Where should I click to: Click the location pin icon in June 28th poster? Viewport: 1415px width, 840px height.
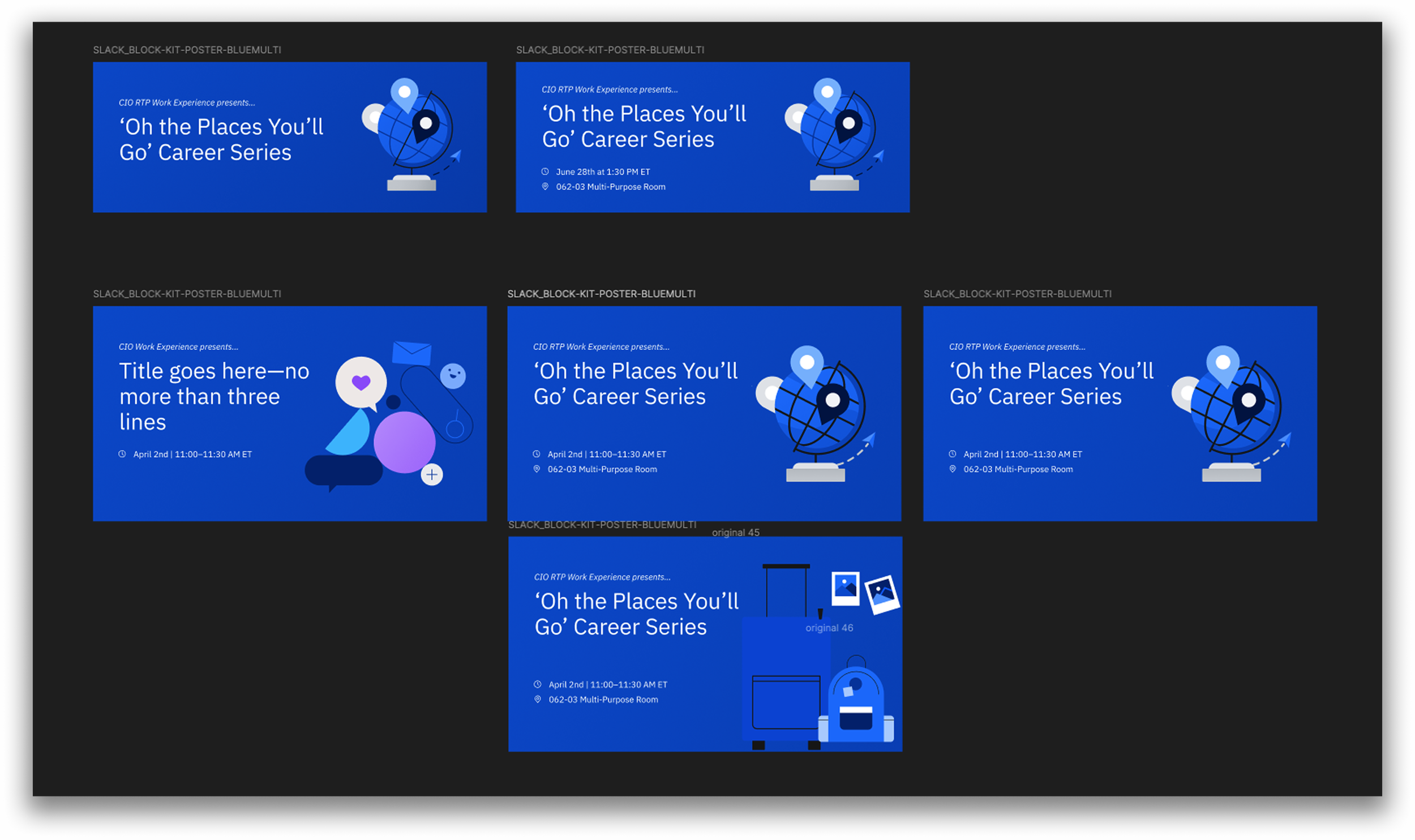(x=545, y=186)
